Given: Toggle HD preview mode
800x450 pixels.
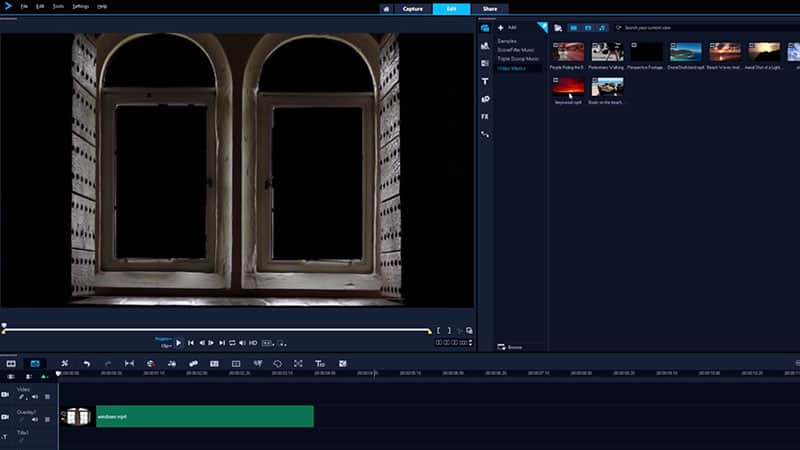Looking at the screenshot, I should pyautogui.click(x=253, y=343).
